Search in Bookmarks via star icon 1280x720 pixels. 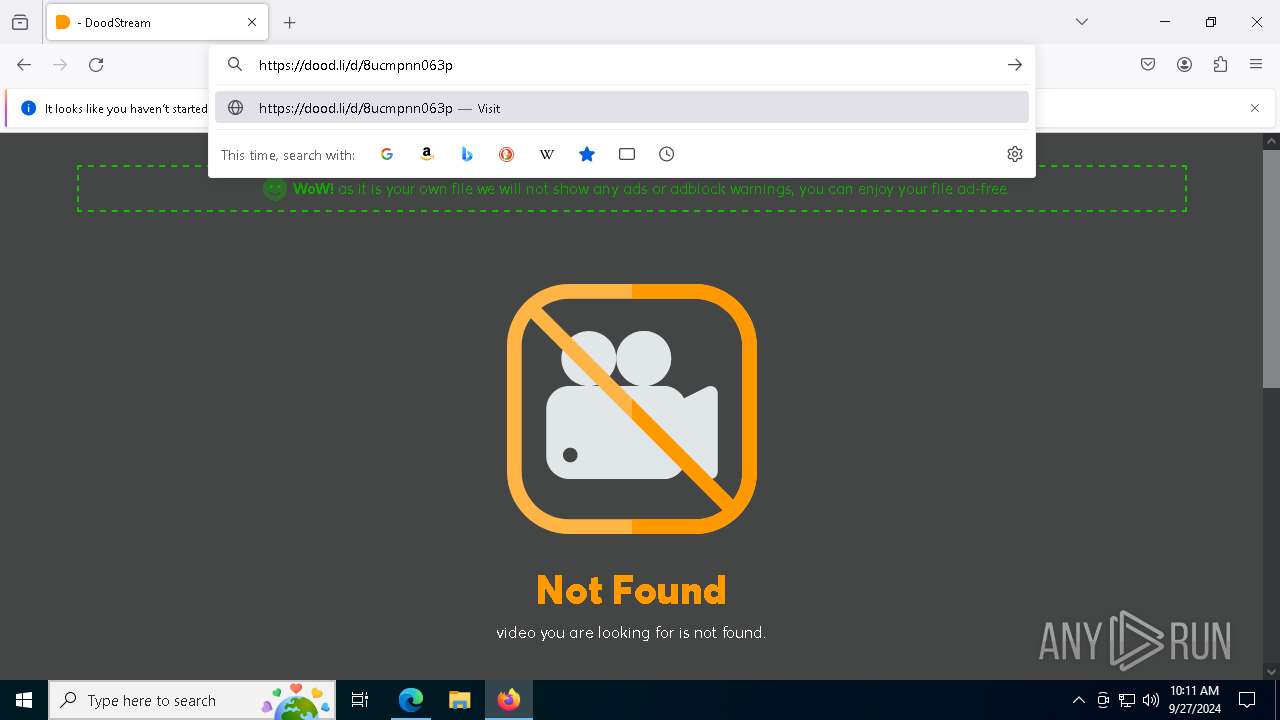[587, 154]
